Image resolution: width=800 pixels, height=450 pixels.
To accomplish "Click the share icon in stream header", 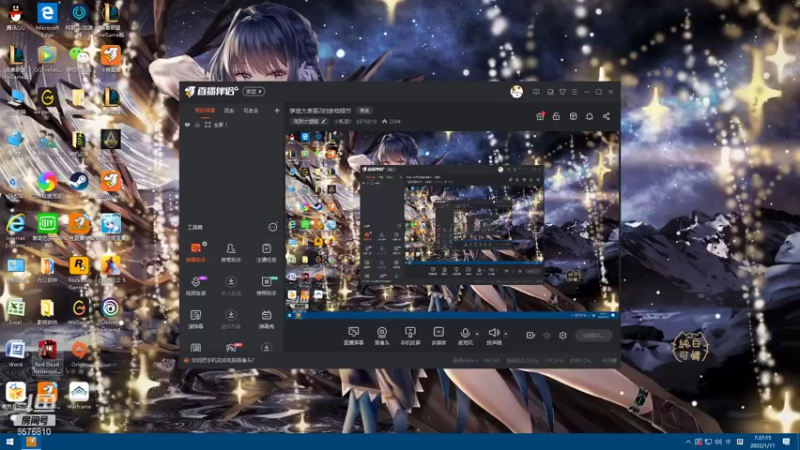I will pyautogui.click(x=606, y=116).
